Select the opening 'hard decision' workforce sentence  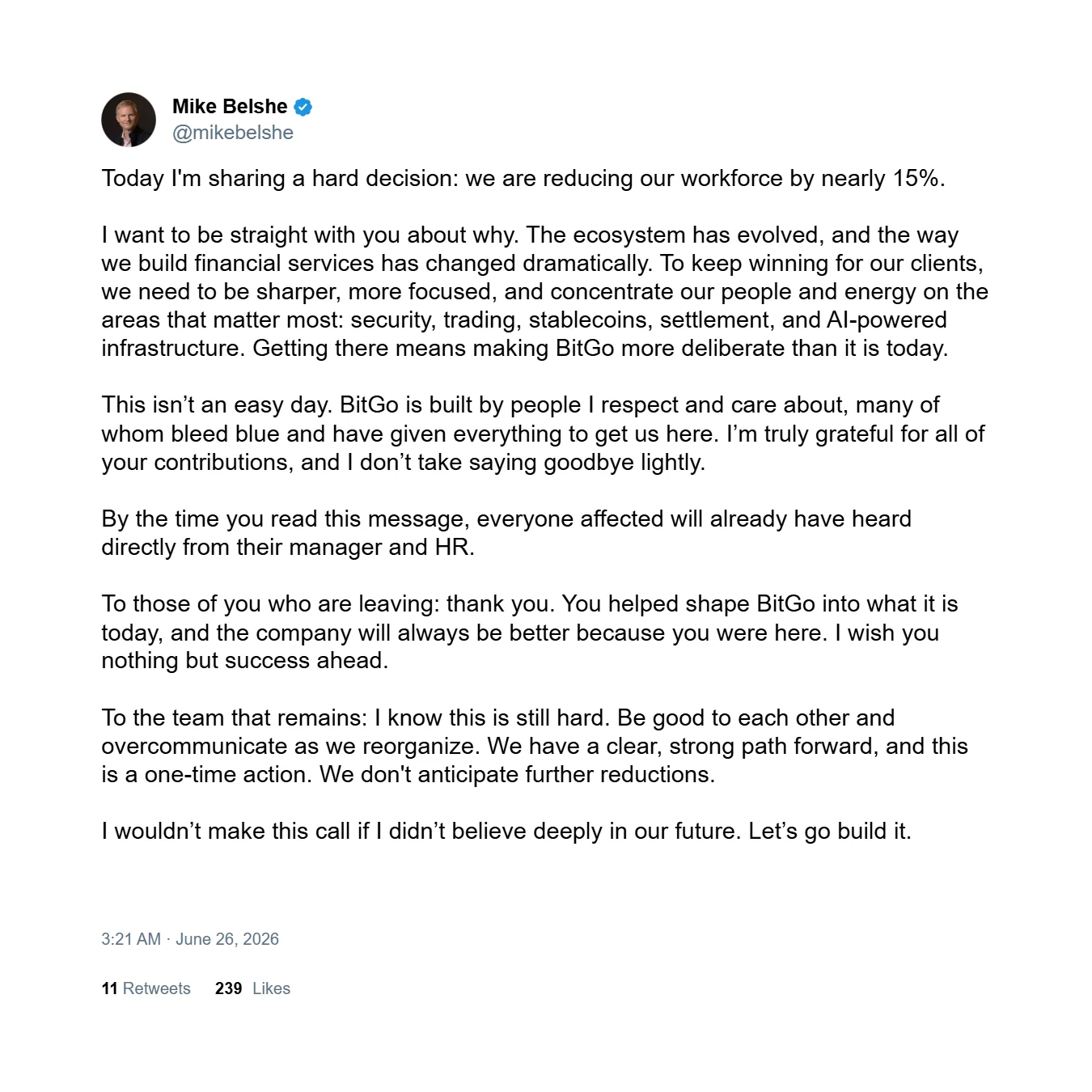pos(523,179)
